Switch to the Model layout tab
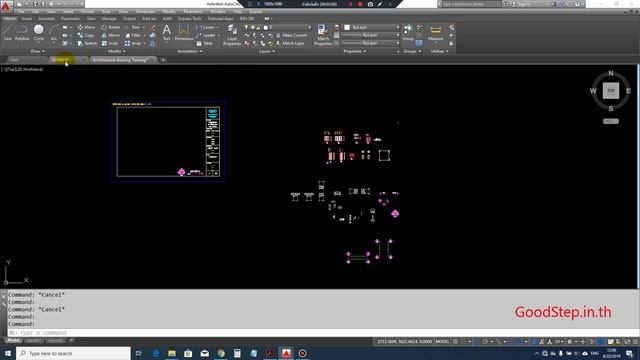Viewport: 640px width, 360px height. pos(13,340)
